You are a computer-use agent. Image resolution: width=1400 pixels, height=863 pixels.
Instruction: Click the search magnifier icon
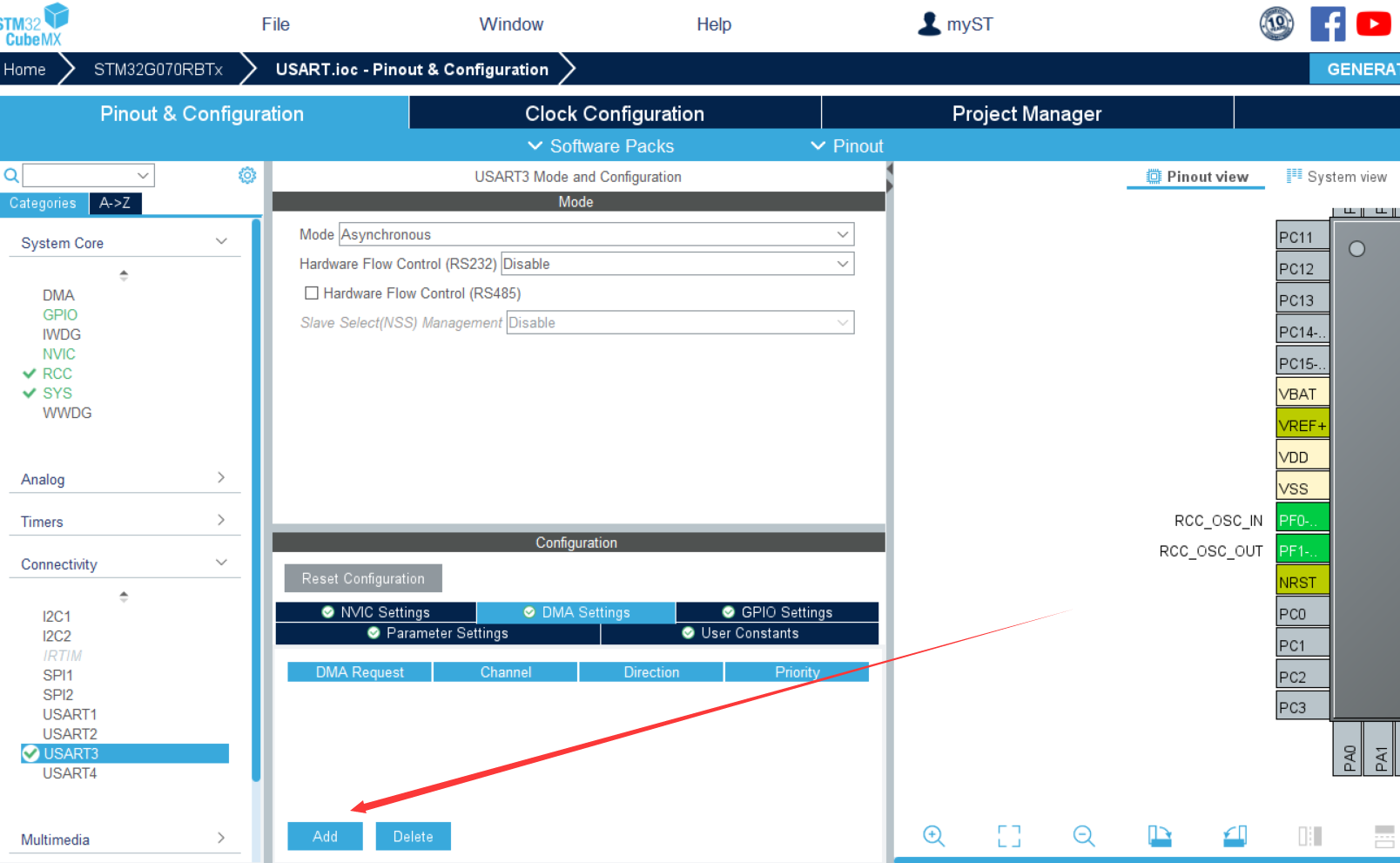click(x=11, y=176)
